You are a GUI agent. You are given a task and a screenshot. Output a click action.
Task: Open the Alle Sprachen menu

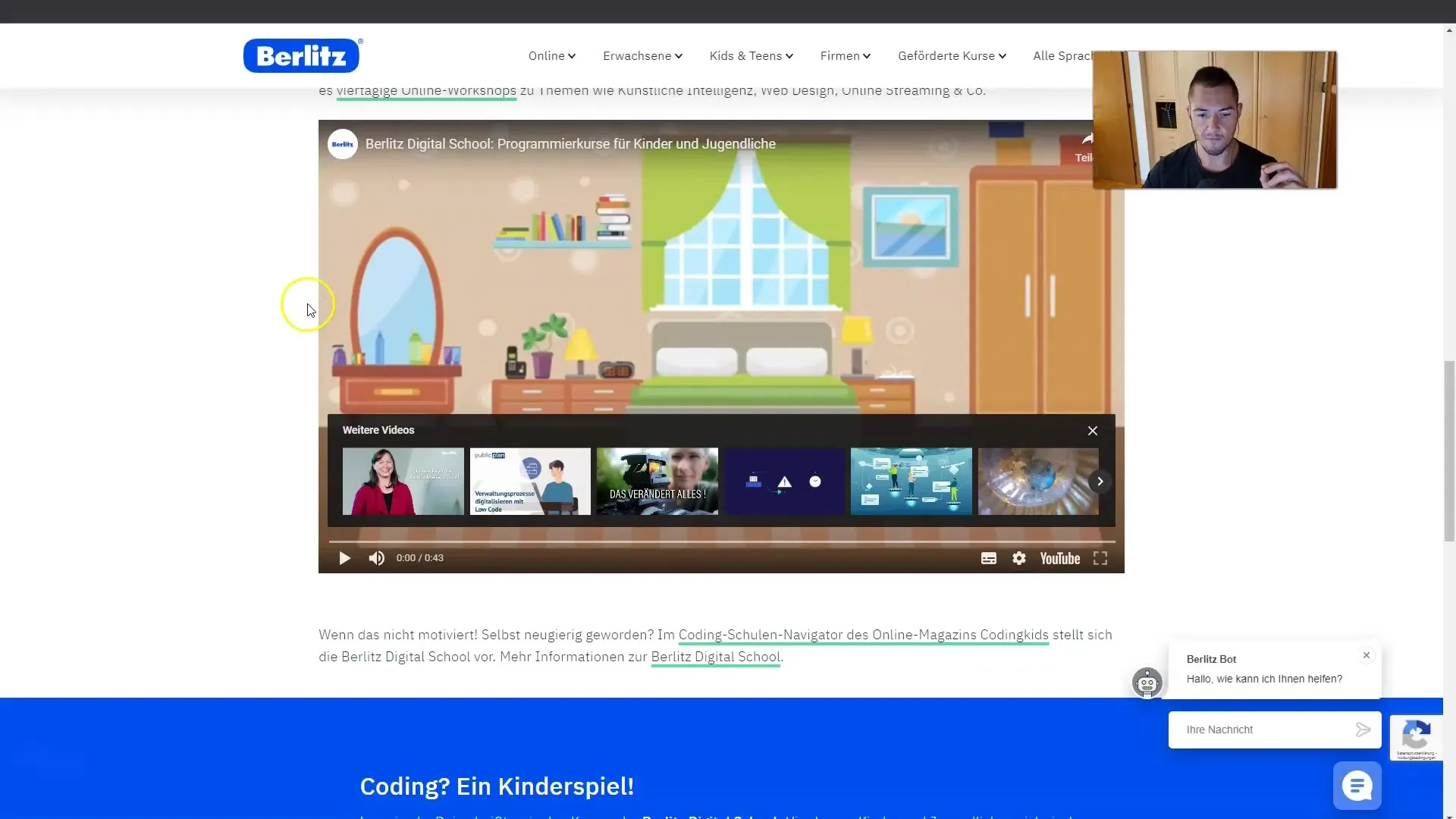click(1062, 56)
